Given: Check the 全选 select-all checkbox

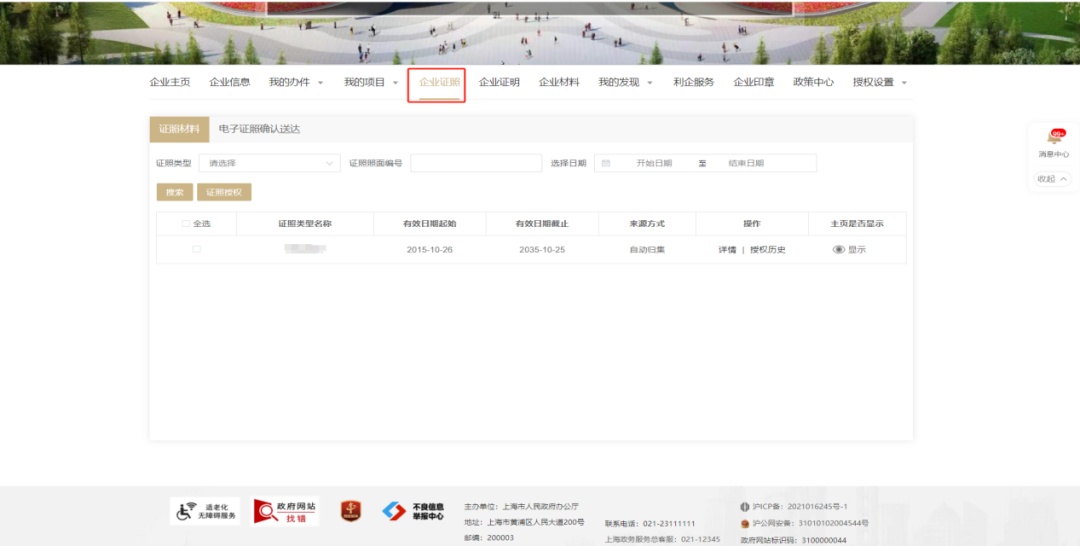Looking at the screenshot, I should [x=186, y=224].
